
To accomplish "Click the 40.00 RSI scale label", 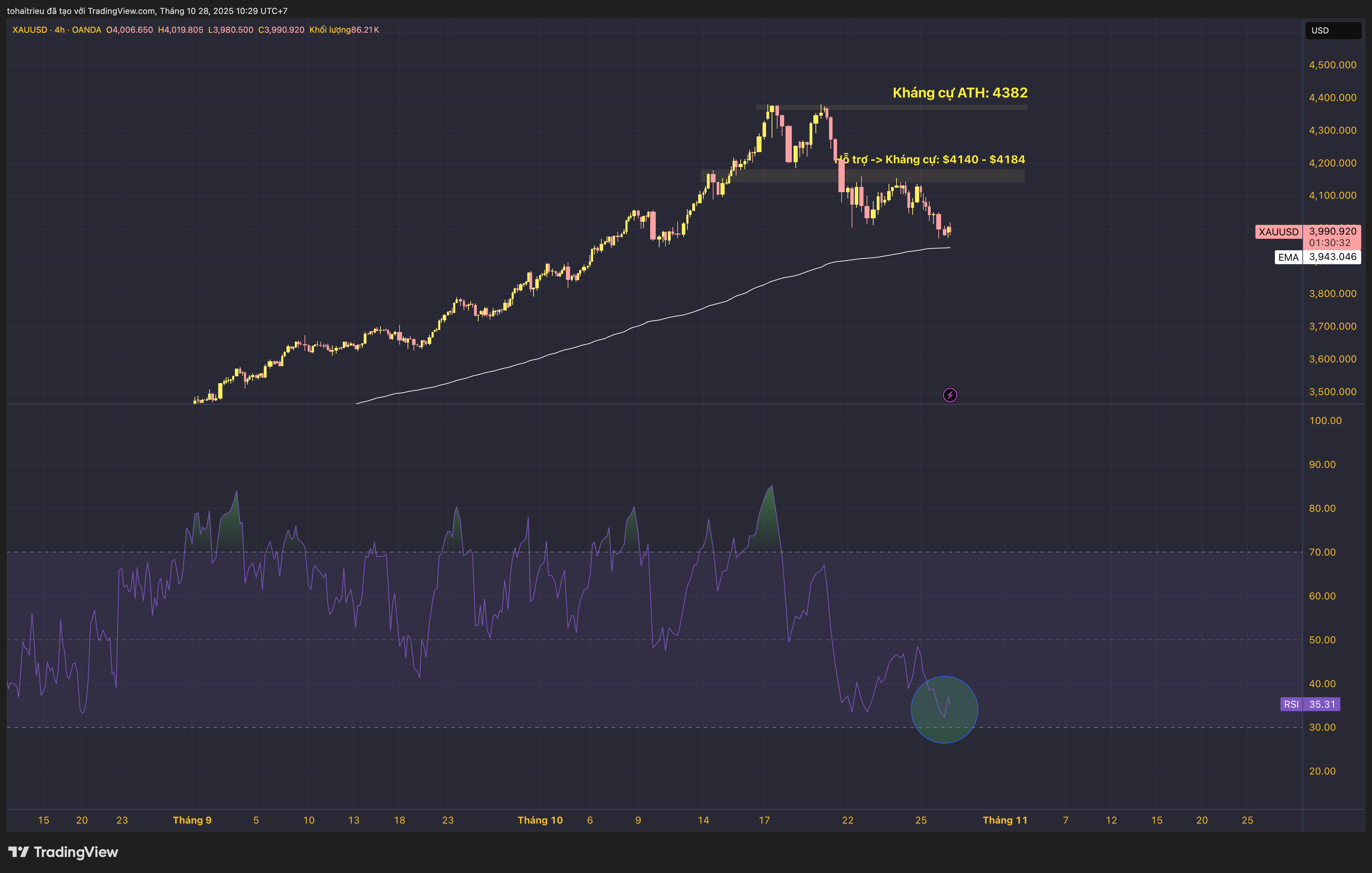I will point(1323,683).
